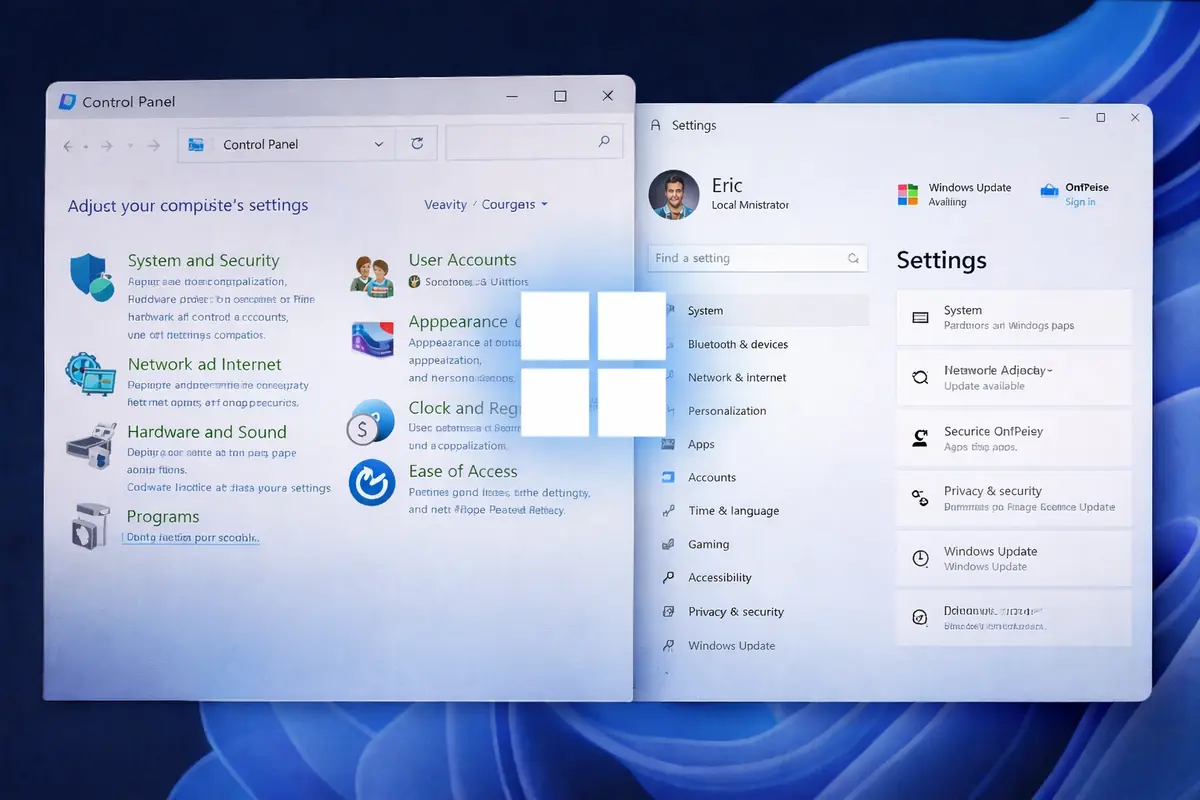Click the User Accounts people icon
This screenshot has width=1200, height=800.
pos(372,273)
